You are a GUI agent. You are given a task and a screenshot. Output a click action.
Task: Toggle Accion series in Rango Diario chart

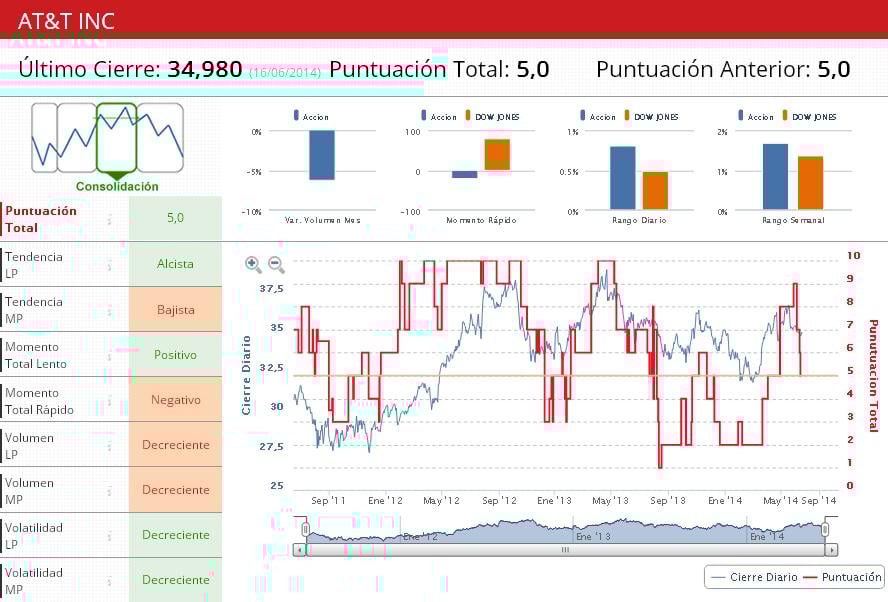[598, 116]
